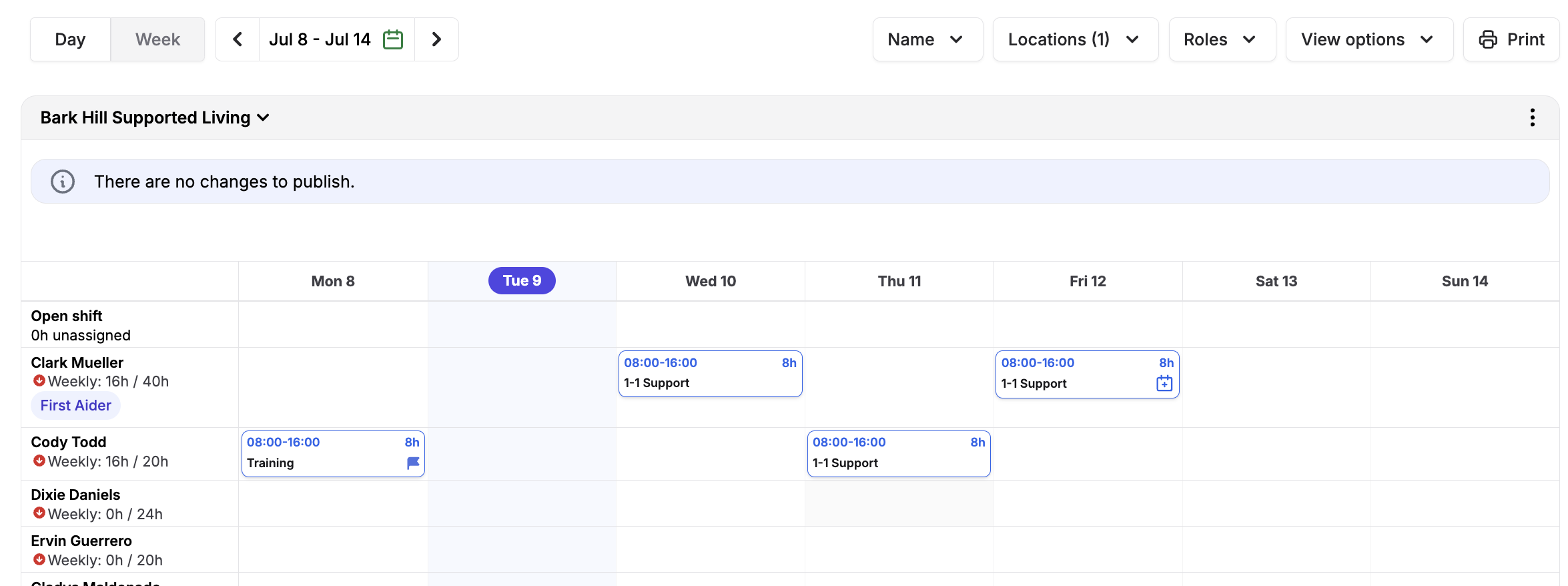Screen dimensions: 1568x586
Task: Advance to next week using right arrow
Action: [436, 39]
